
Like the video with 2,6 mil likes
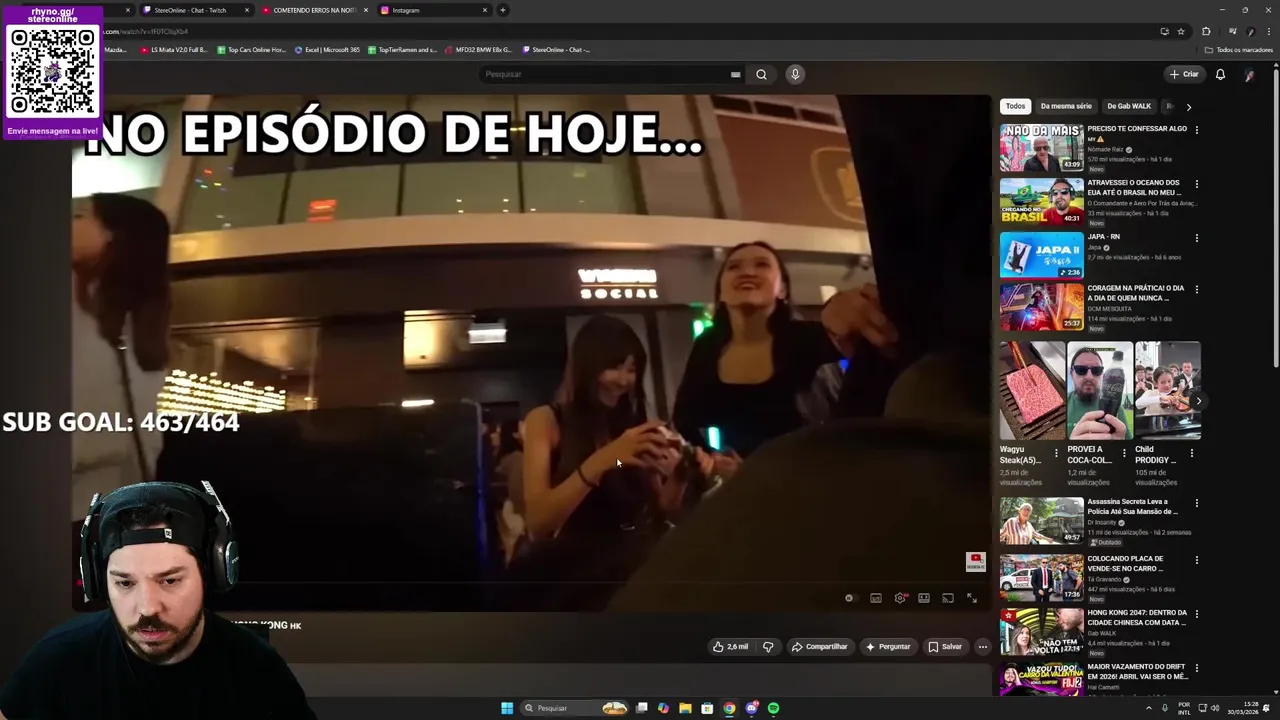click(730, 647)
